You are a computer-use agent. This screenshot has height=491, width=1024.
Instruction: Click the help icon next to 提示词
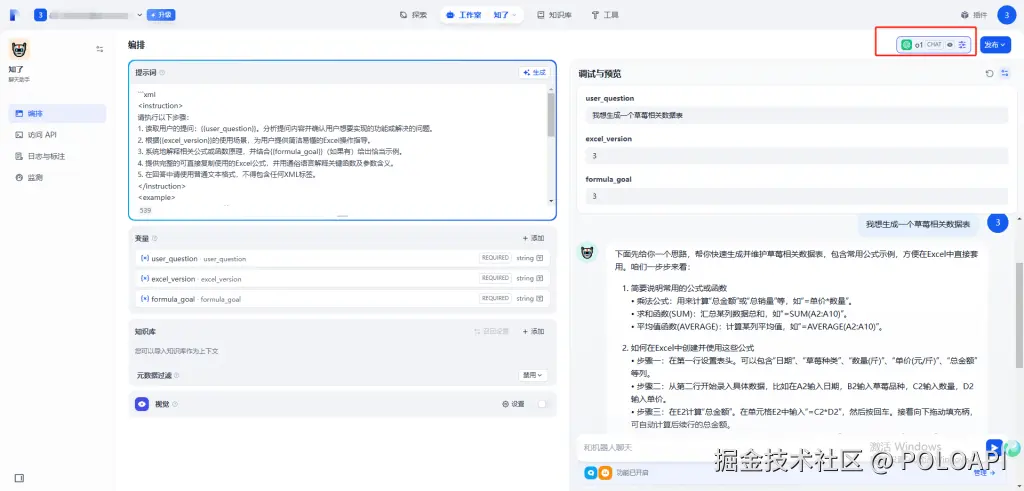pyautogui.click(x=162, y=73)
